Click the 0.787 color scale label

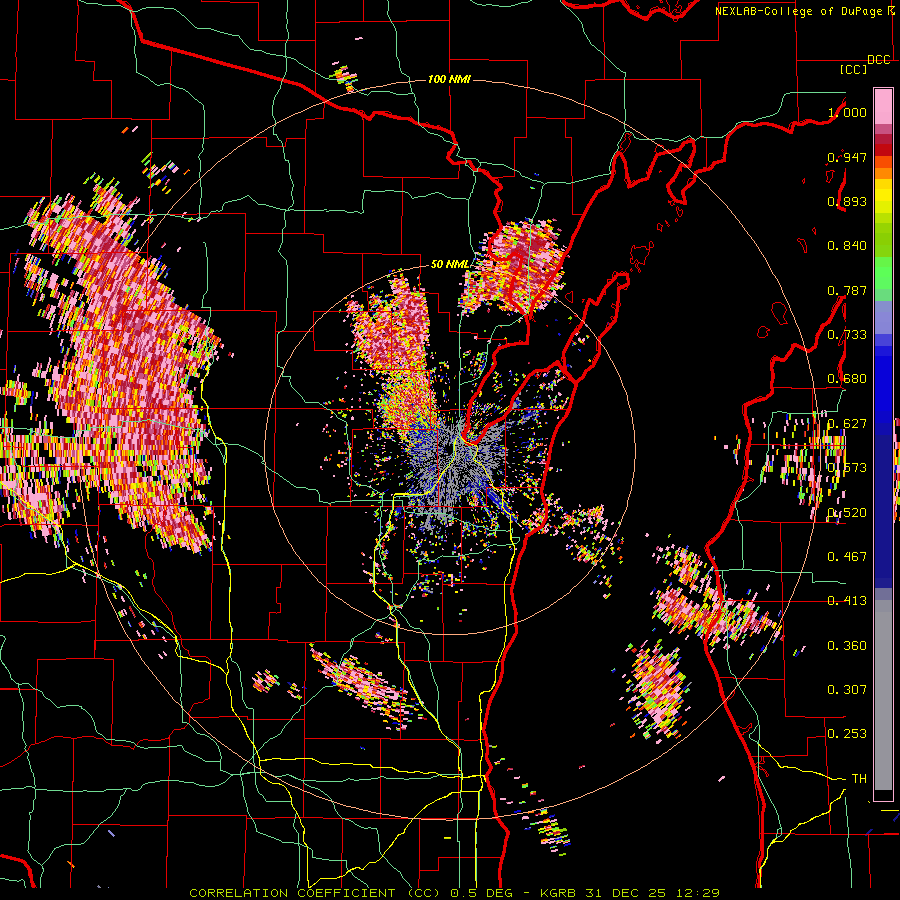click(x=847, y=290)
